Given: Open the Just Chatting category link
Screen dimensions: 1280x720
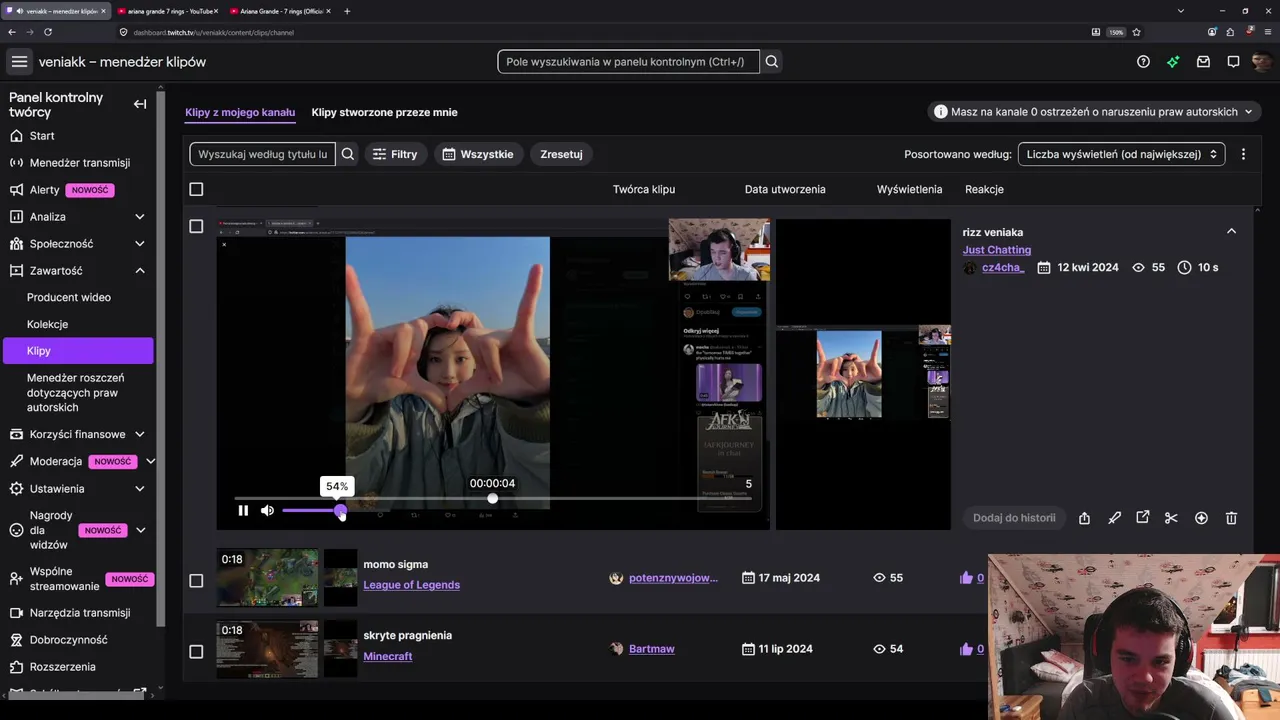Looking at the screenshot, I should pos(997,250).
